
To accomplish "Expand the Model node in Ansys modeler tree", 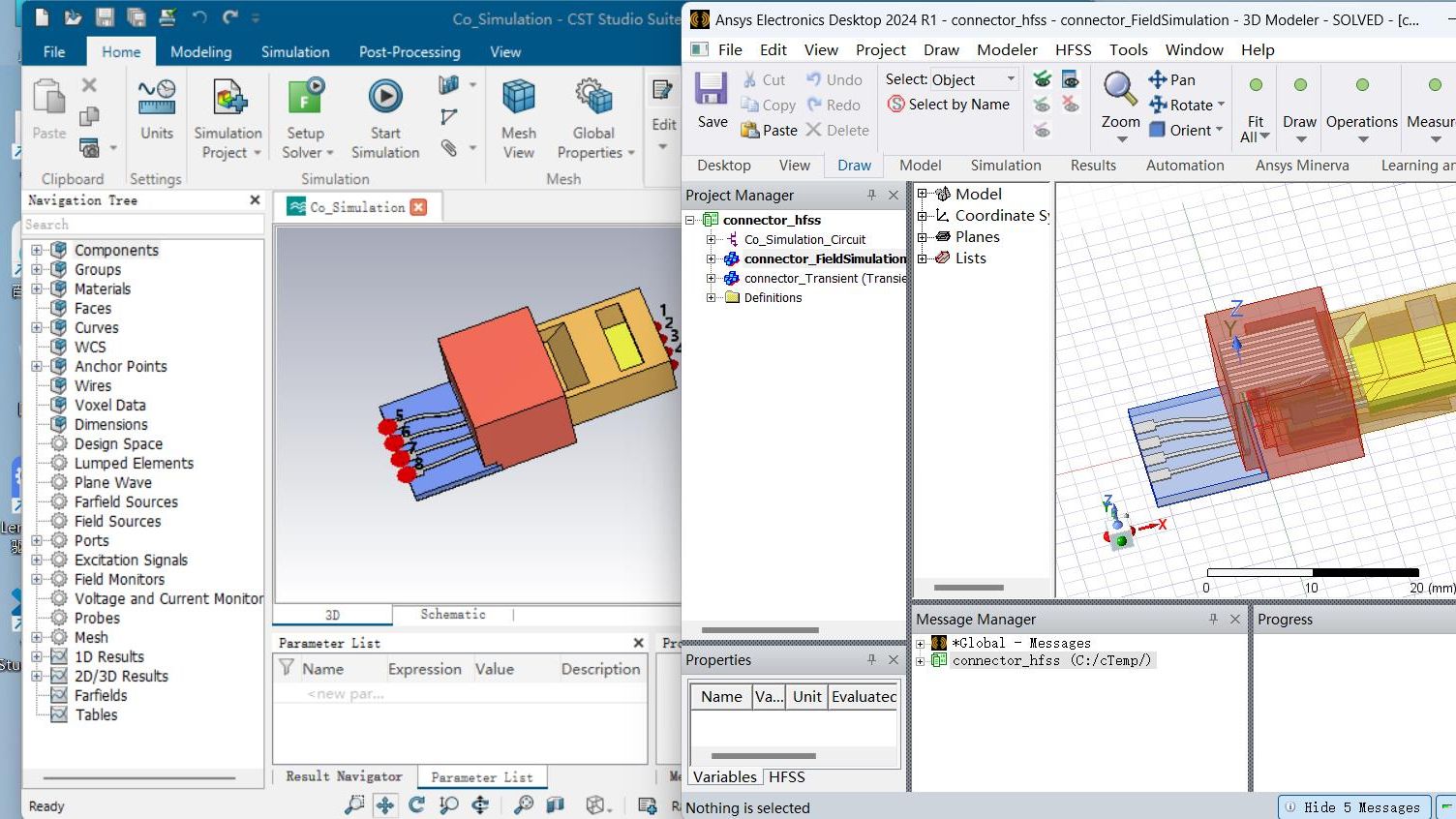I will (923, 194).
